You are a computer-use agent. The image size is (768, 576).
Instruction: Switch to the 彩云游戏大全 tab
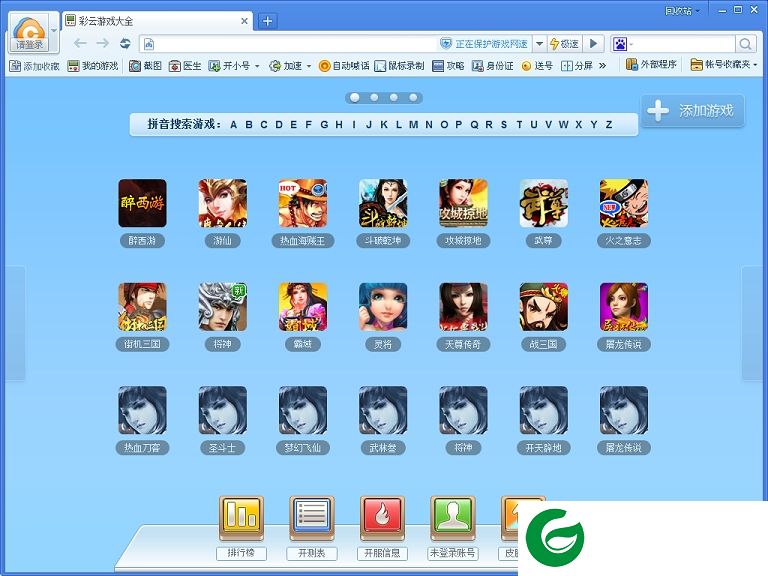click(x=157, y=21)
